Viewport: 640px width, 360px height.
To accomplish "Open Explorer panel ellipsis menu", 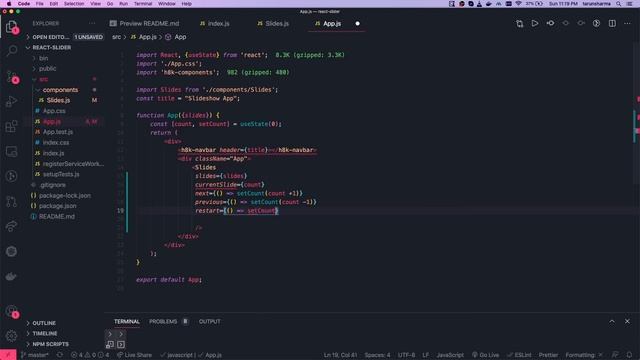I will [92, 23].
